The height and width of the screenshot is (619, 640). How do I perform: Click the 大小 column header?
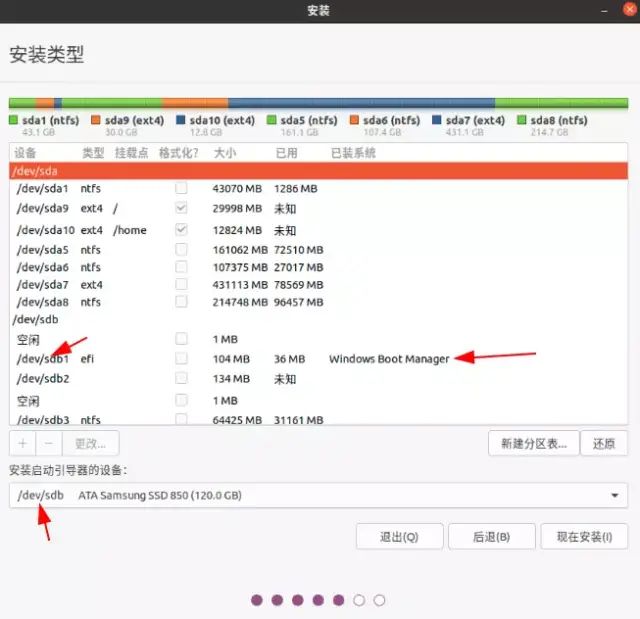tap(224, 153)
